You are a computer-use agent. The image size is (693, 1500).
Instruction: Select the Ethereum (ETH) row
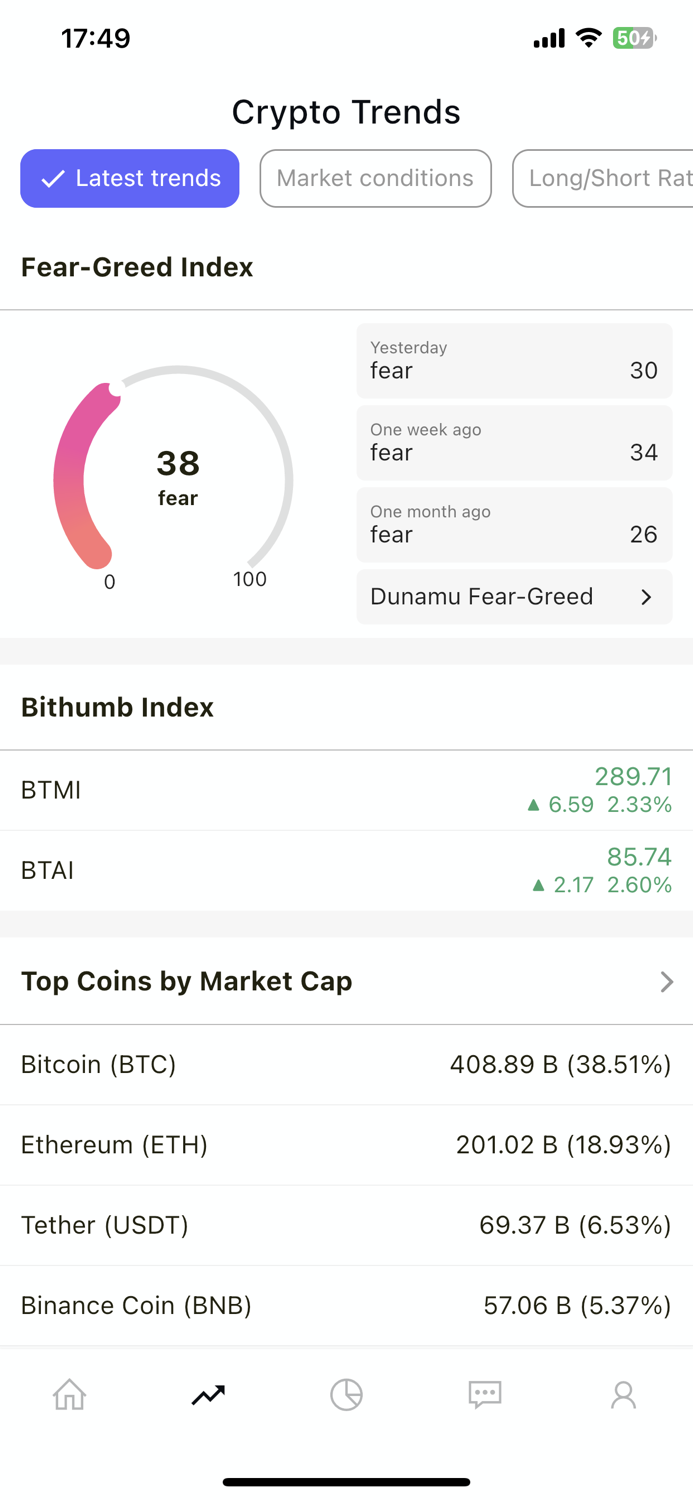click(346, 1145)
